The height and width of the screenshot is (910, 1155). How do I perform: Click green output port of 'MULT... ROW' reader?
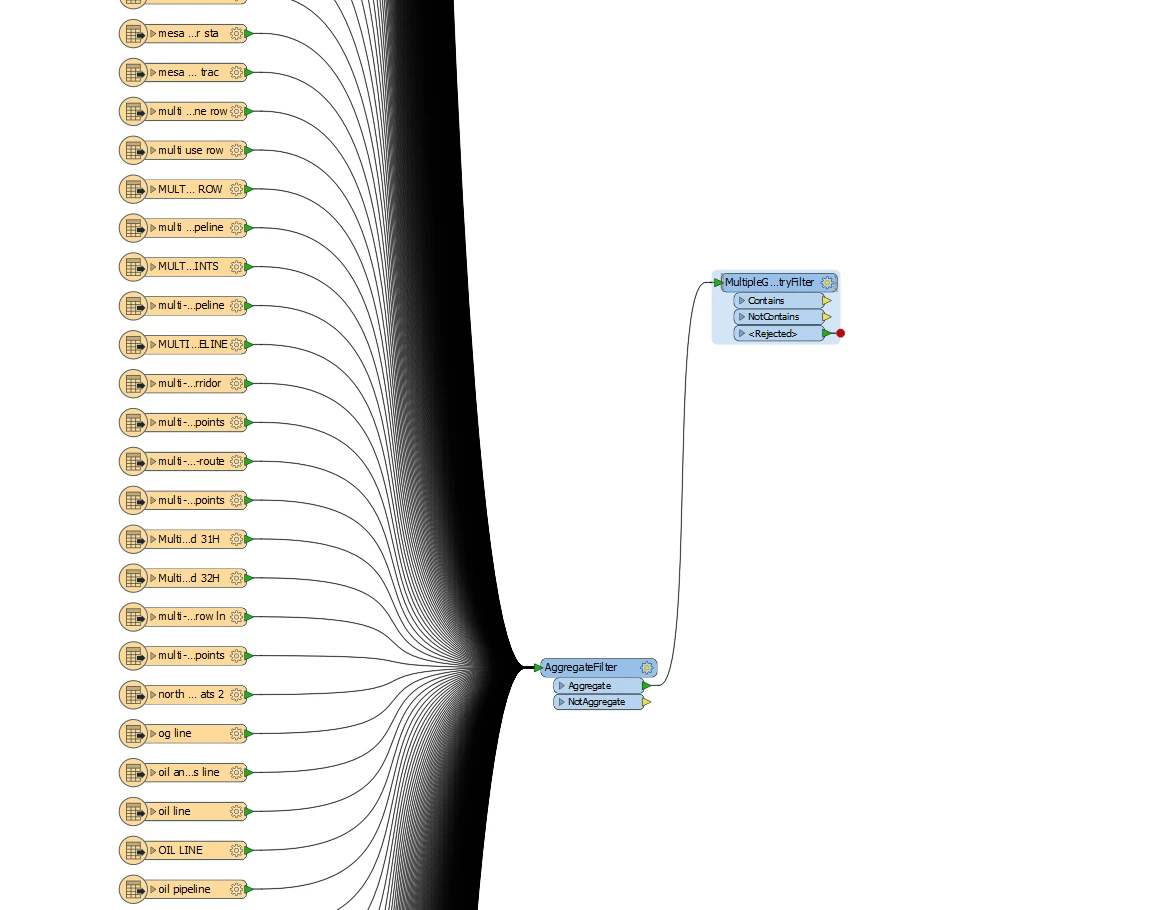248,189
